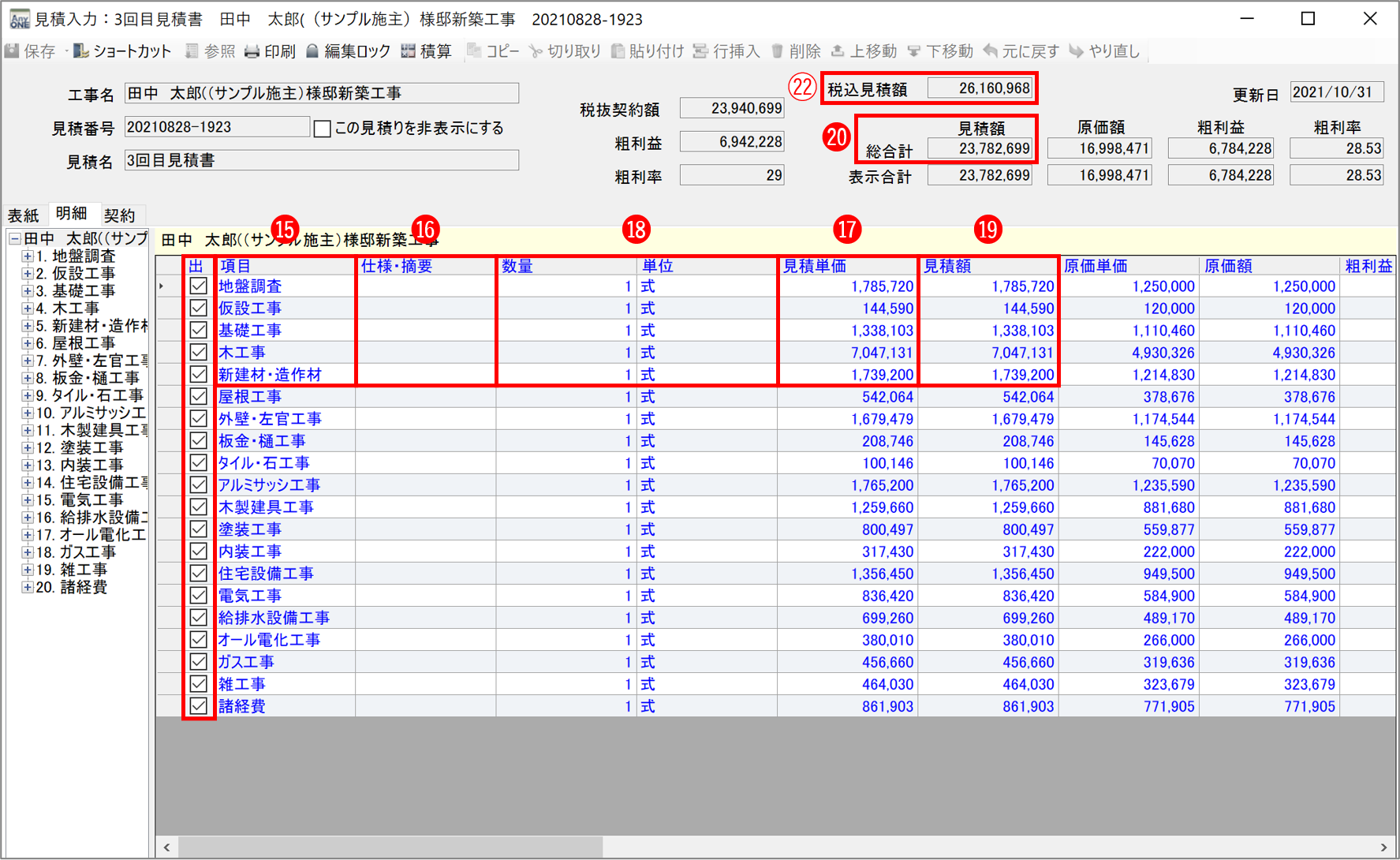
Task: Click the 見積名 input field
Action: [x=321, y=161]
